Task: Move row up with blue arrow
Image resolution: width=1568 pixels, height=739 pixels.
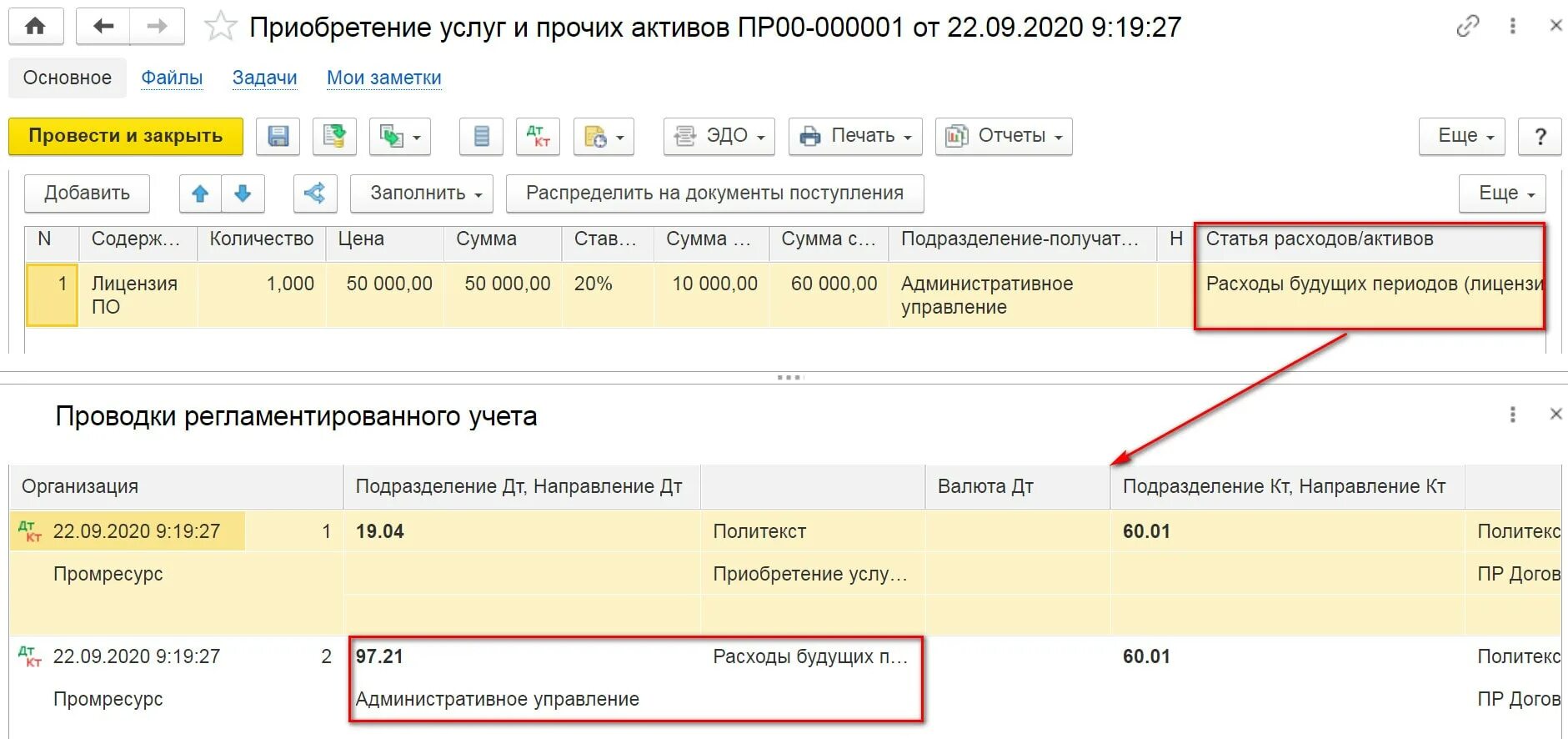Action: 200,193
